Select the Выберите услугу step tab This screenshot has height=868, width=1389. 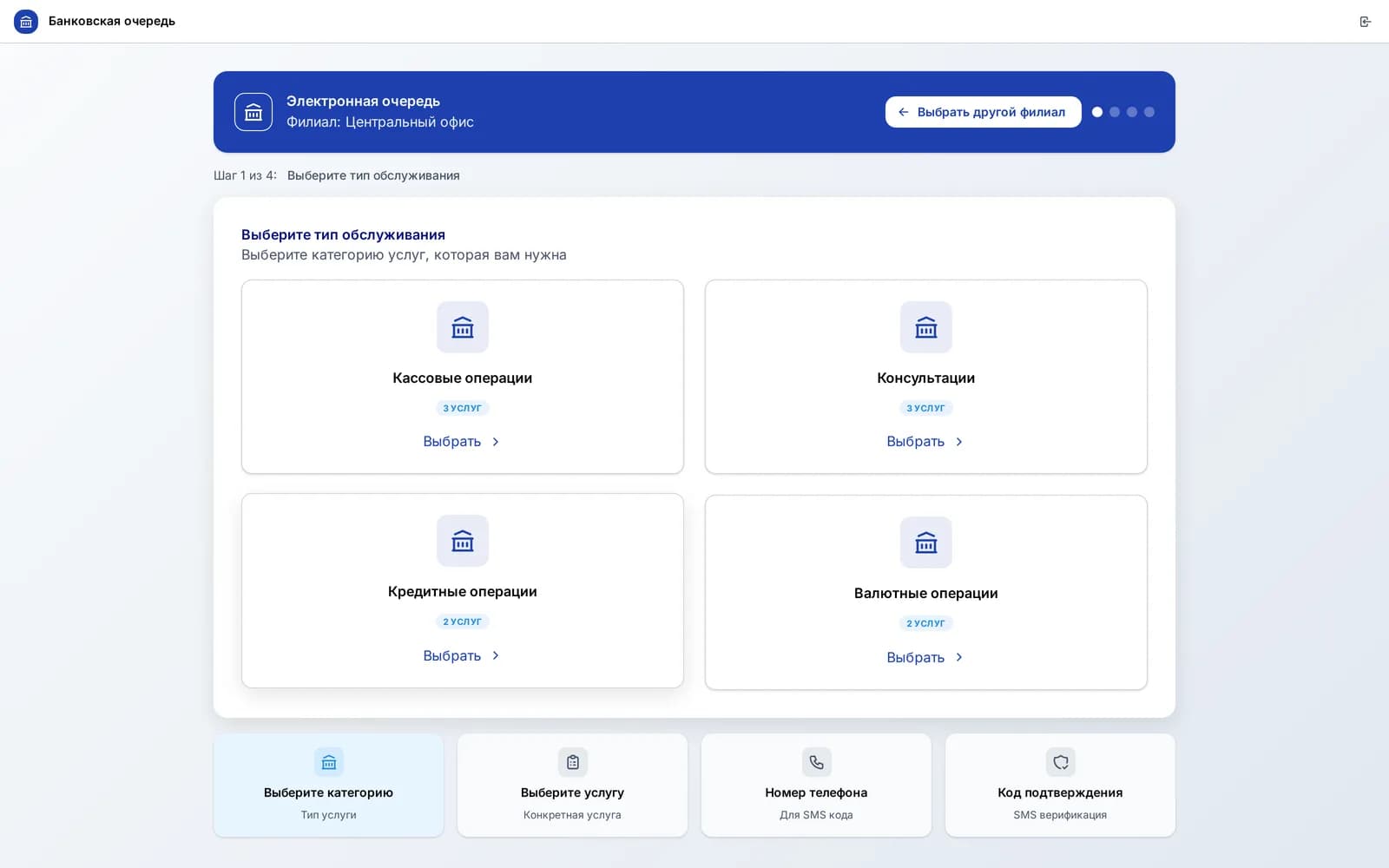(x=573, y=786)
